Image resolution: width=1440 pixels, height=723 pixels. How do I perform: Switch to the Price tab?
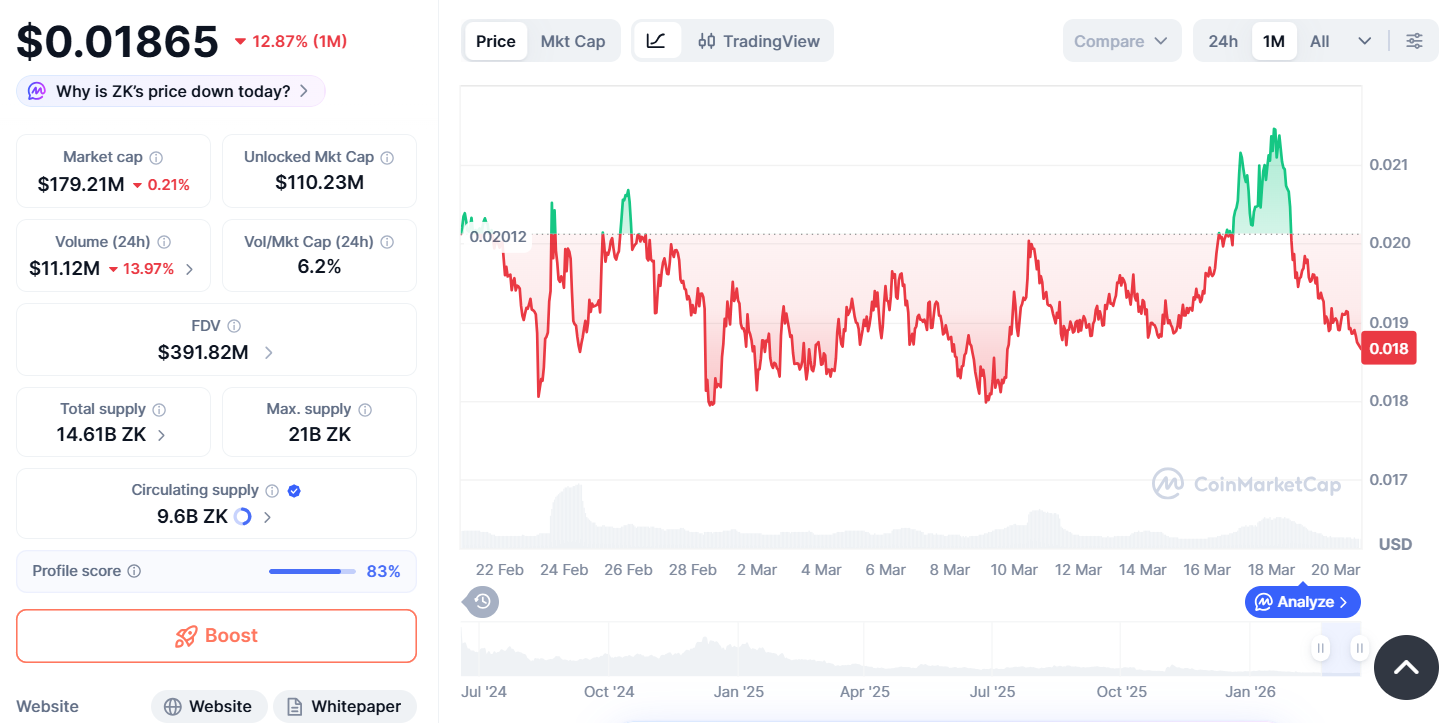click(x=496, y=41)
